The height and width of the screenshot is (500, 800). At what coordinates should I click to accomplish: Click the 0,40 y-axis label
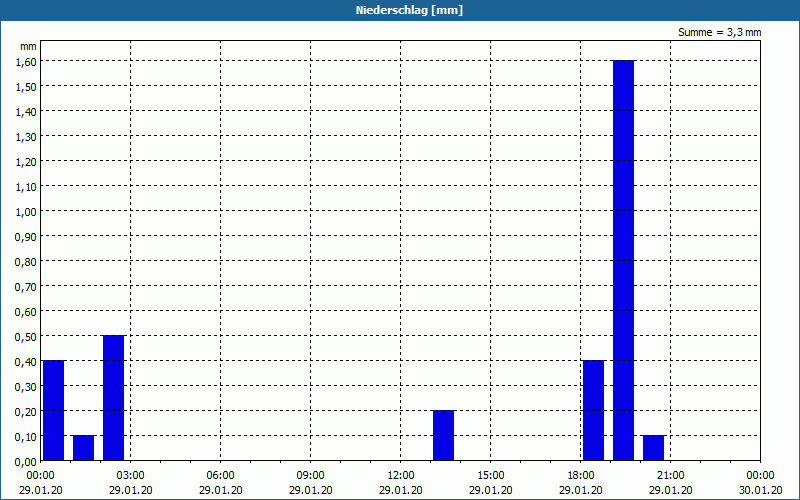click(26, 361)
